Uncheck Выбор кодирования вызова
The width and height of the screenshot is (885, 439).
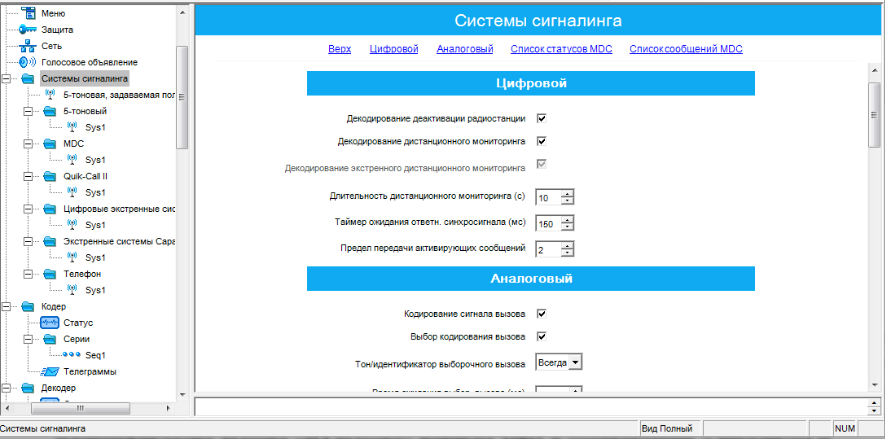(x=542, y=337)
